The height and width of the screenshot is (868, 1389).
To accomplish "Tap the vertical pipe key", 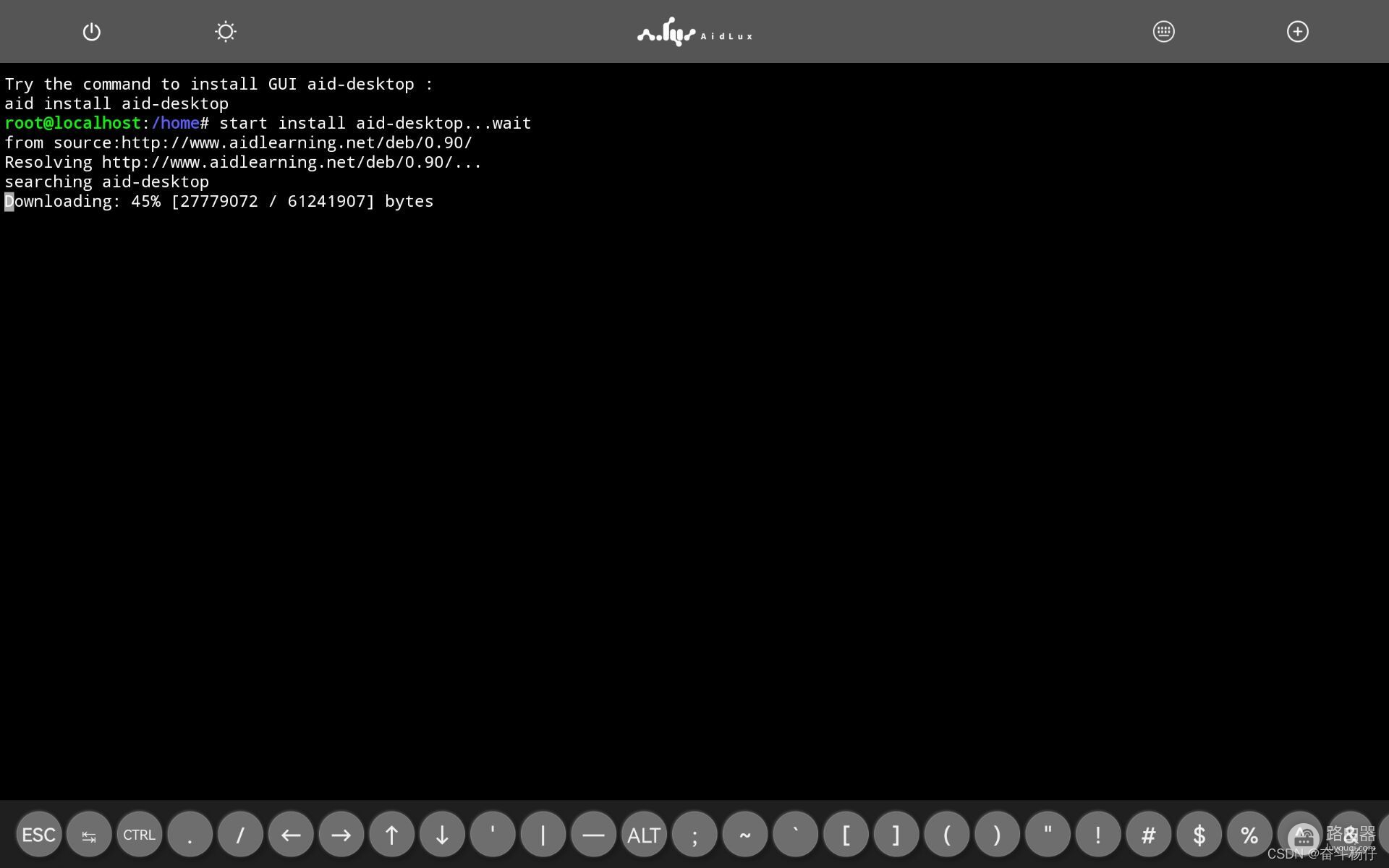I will point(543,835).
